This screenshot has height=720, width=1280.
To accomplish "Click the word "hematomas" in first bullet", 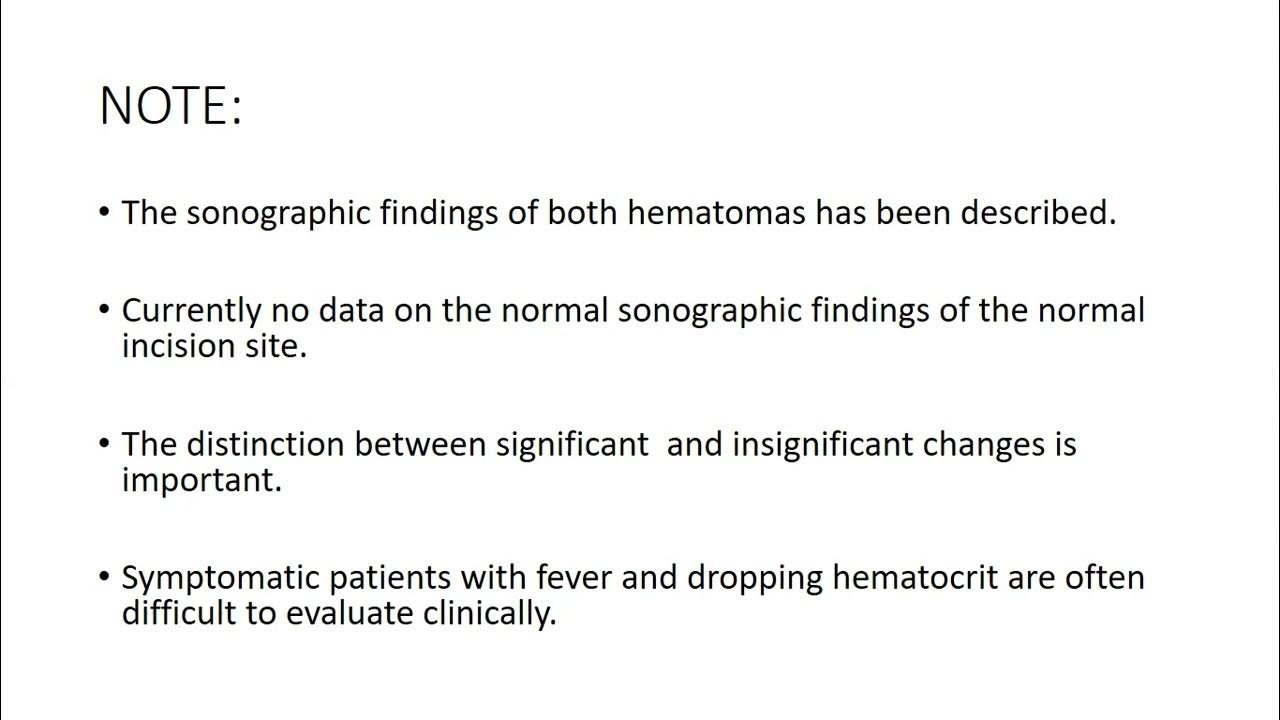I will pyautogui.click(x=716, y=213).
